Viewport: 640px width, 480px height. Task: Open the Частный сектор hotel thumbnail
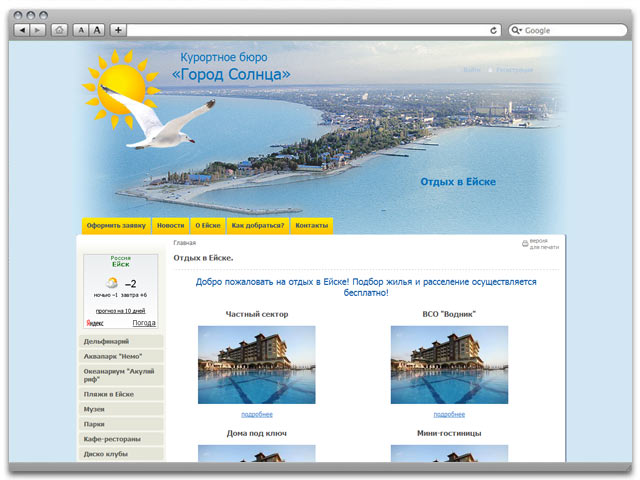coord(257,365)
